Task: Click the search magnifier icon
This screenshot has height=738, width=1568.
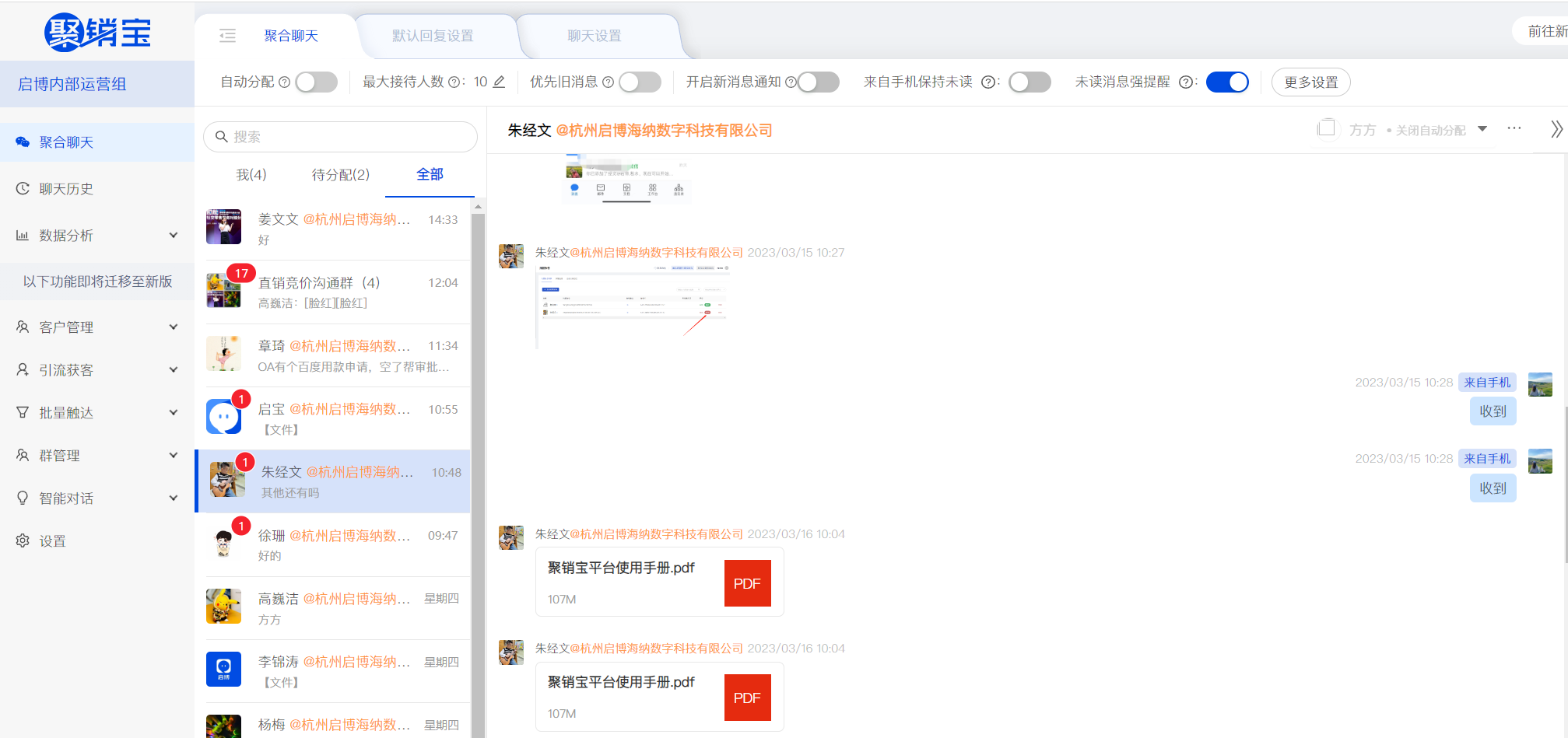Action: click(222, 137)
